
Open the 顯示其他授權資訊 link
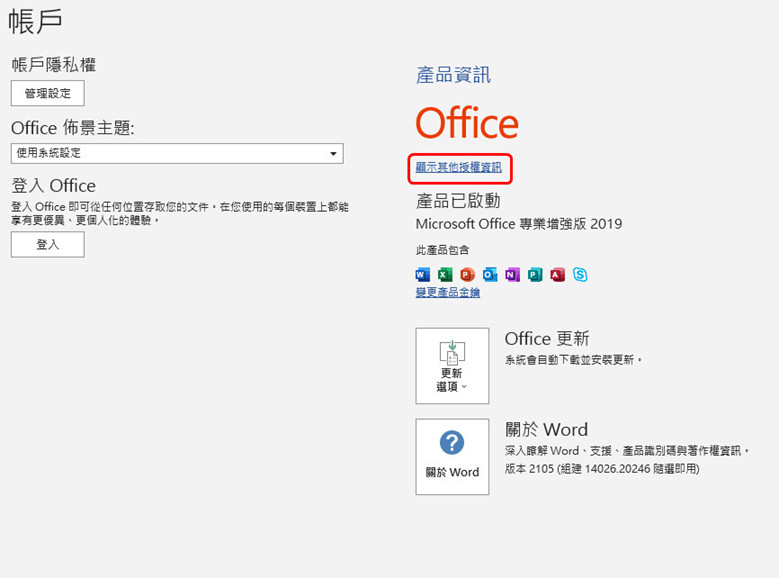pyautogui.click(x=459, y=167)
